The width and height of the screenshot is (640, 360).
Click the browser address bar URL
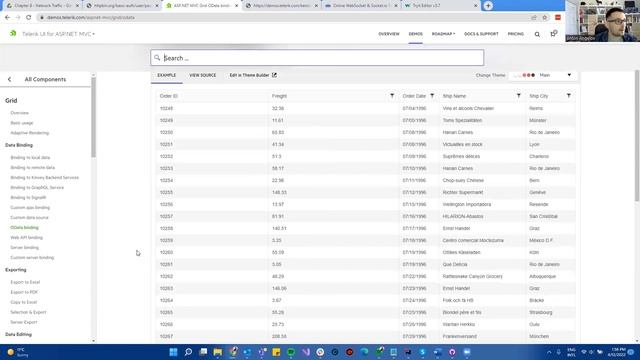(x=91, y=18)
